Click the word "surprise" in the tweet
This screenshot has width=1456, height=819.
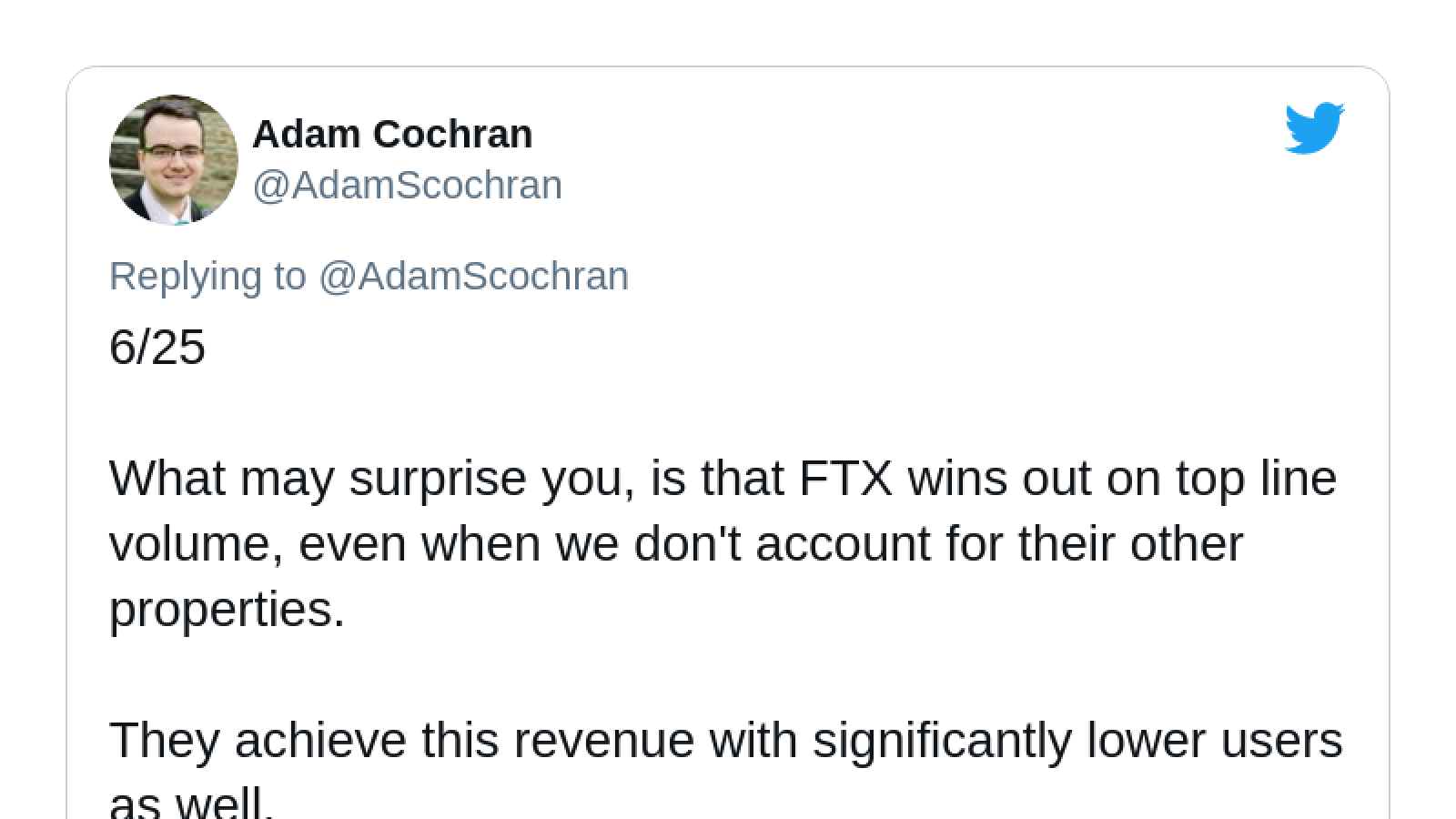click(x=438, y=480)
